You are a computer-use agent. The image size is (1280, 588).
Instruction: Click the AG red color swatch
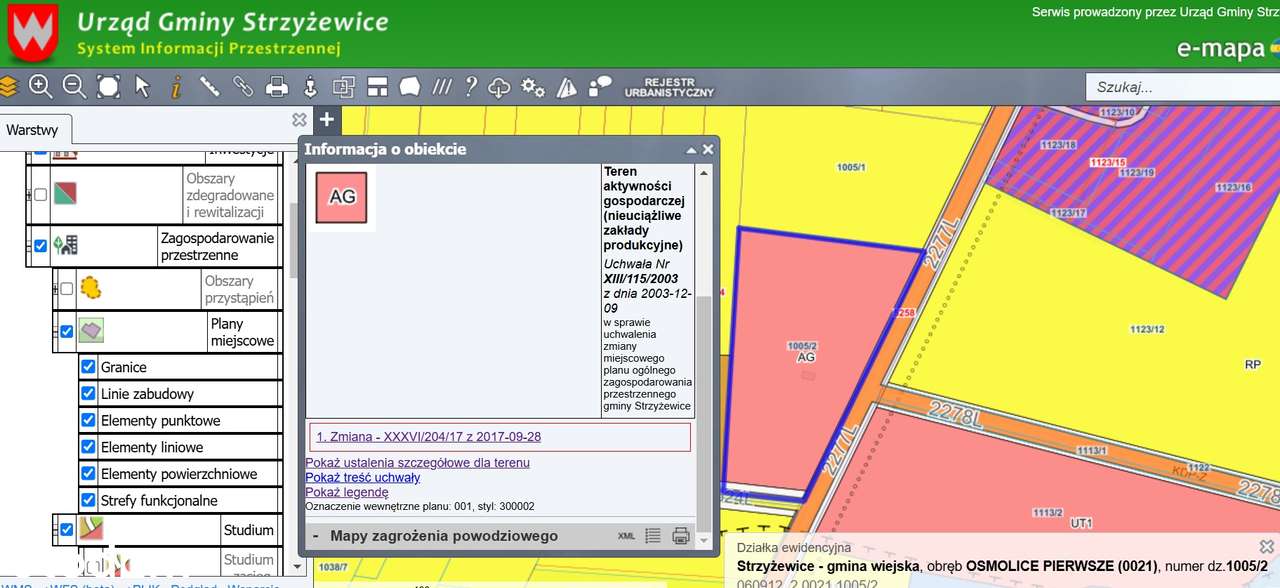(x=342, y=197)
